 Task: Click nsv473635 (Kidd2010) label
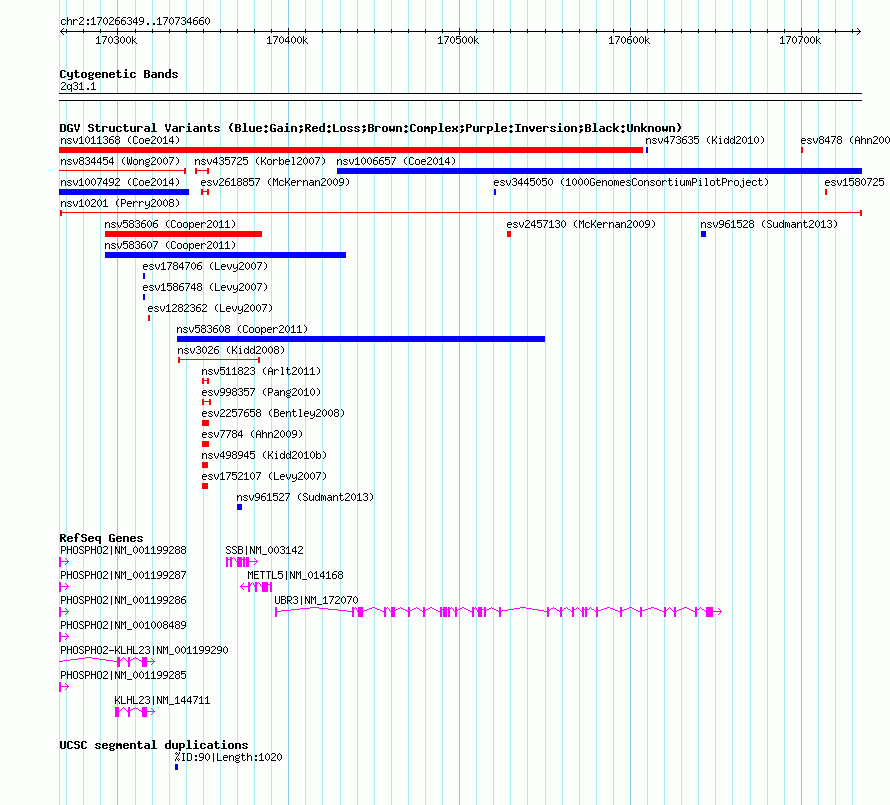pyautogui.click(x=705, y=140)
